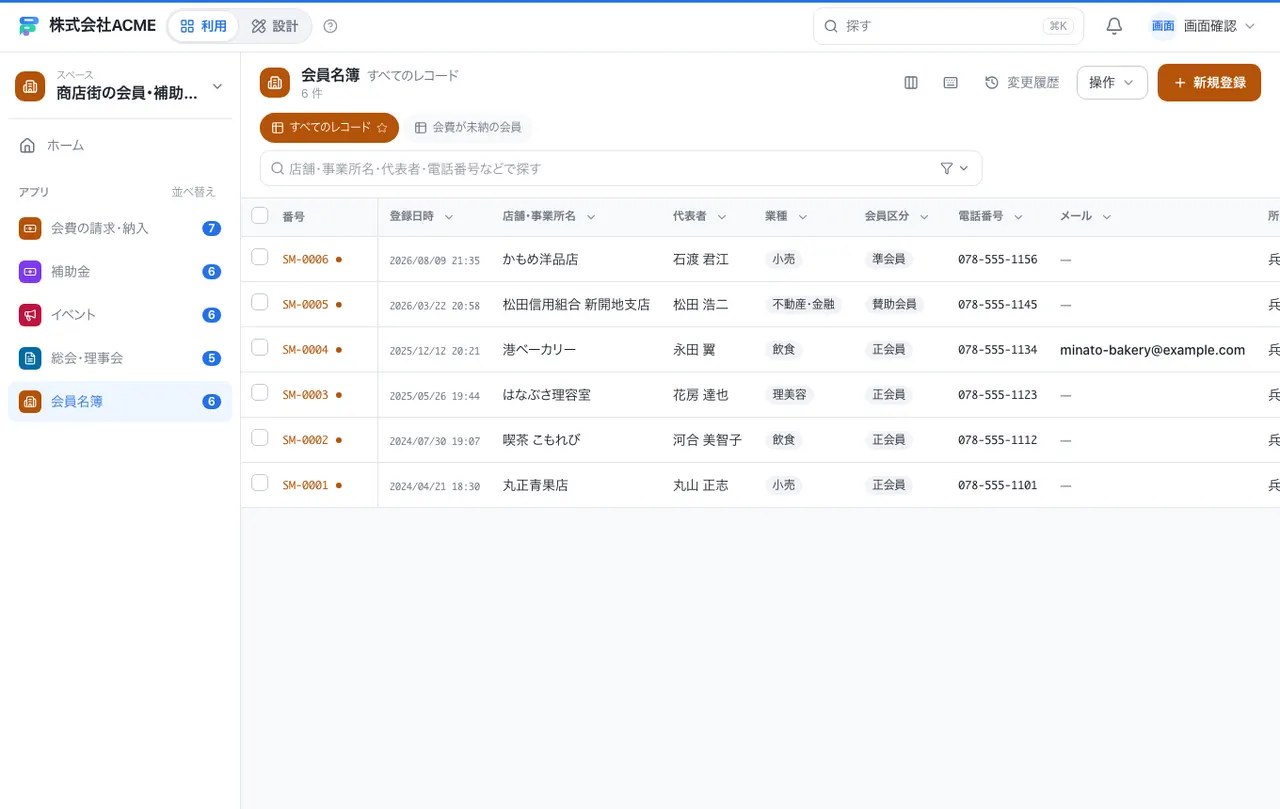Focus the global 探す search field
Image resolution: width=1280 pixels, height=809 pixels.
click(948, 26)
